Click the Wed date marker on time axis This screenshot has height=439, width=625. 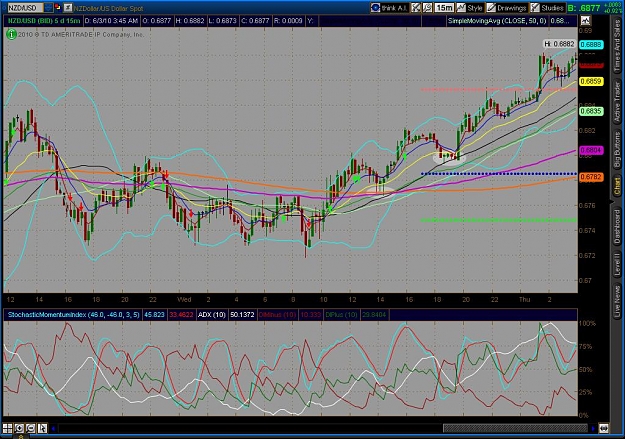184,299
